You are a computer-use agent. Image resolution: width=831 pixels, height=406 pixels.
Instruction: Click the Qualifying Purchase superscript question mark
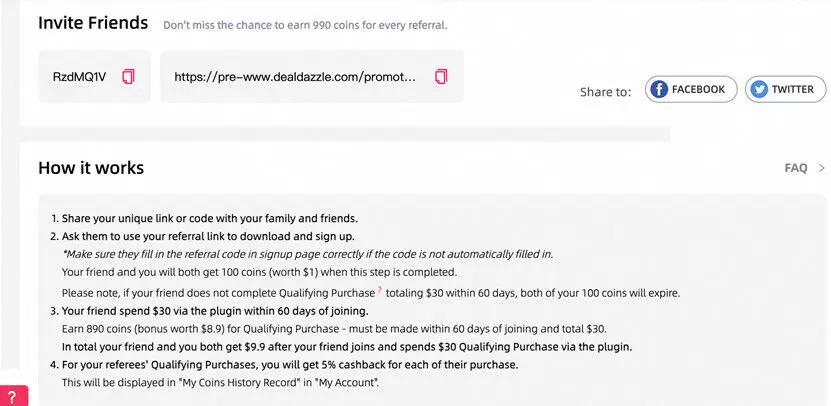click(380, 289)
